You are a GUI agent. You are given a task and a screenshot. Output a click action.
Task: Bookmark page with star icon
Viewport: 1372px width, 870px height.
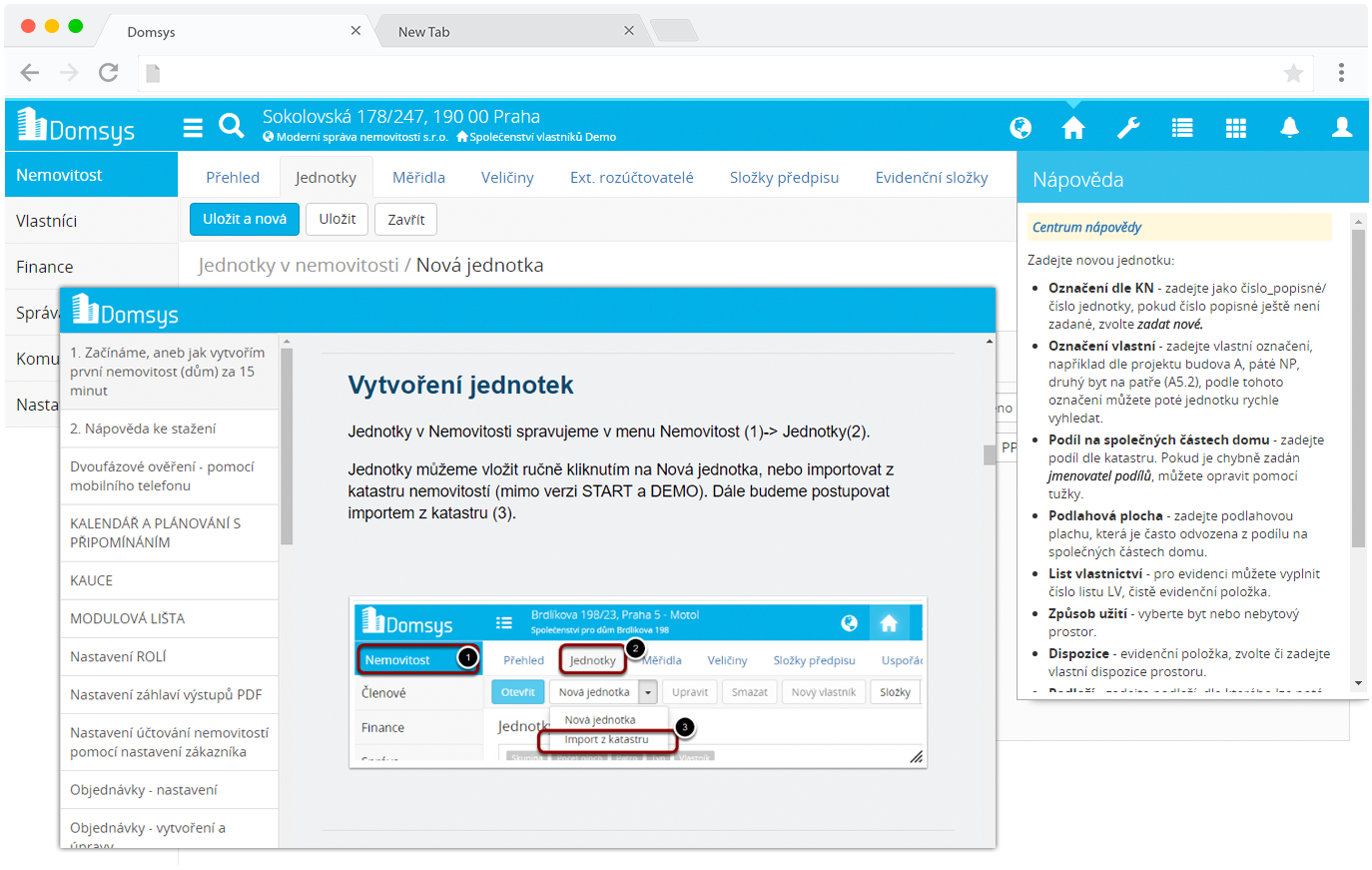click(x=1293, y=73)
